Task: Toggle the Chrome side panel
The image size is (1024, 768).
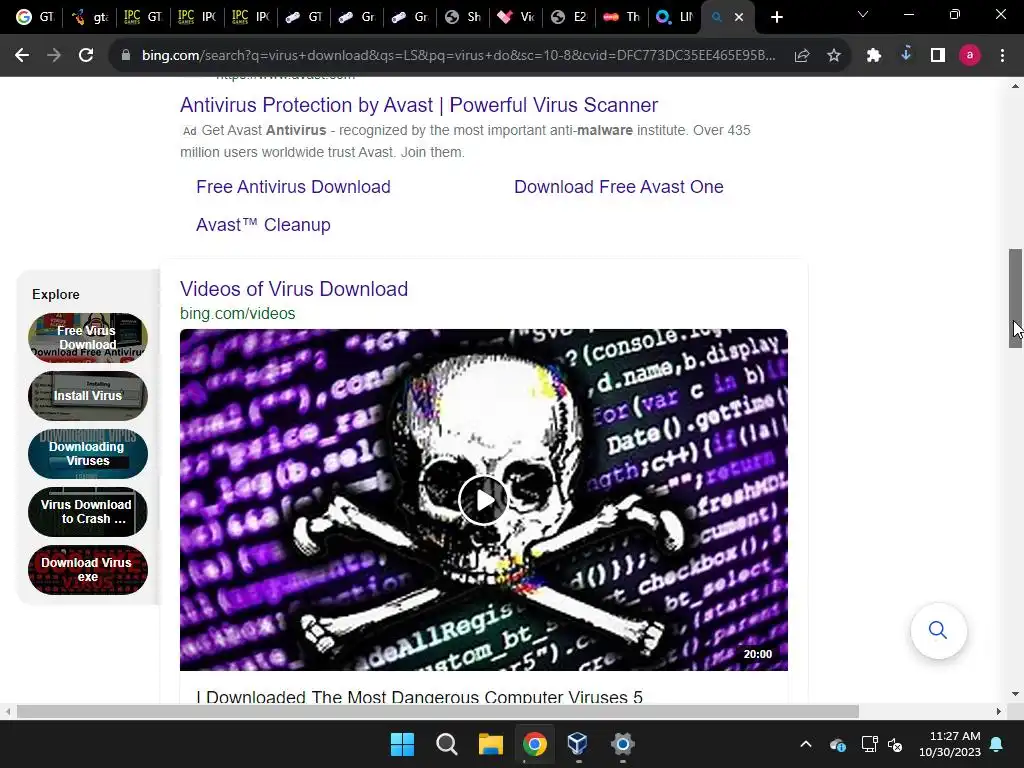Action: pyautogui.click(x=938, y=56)
